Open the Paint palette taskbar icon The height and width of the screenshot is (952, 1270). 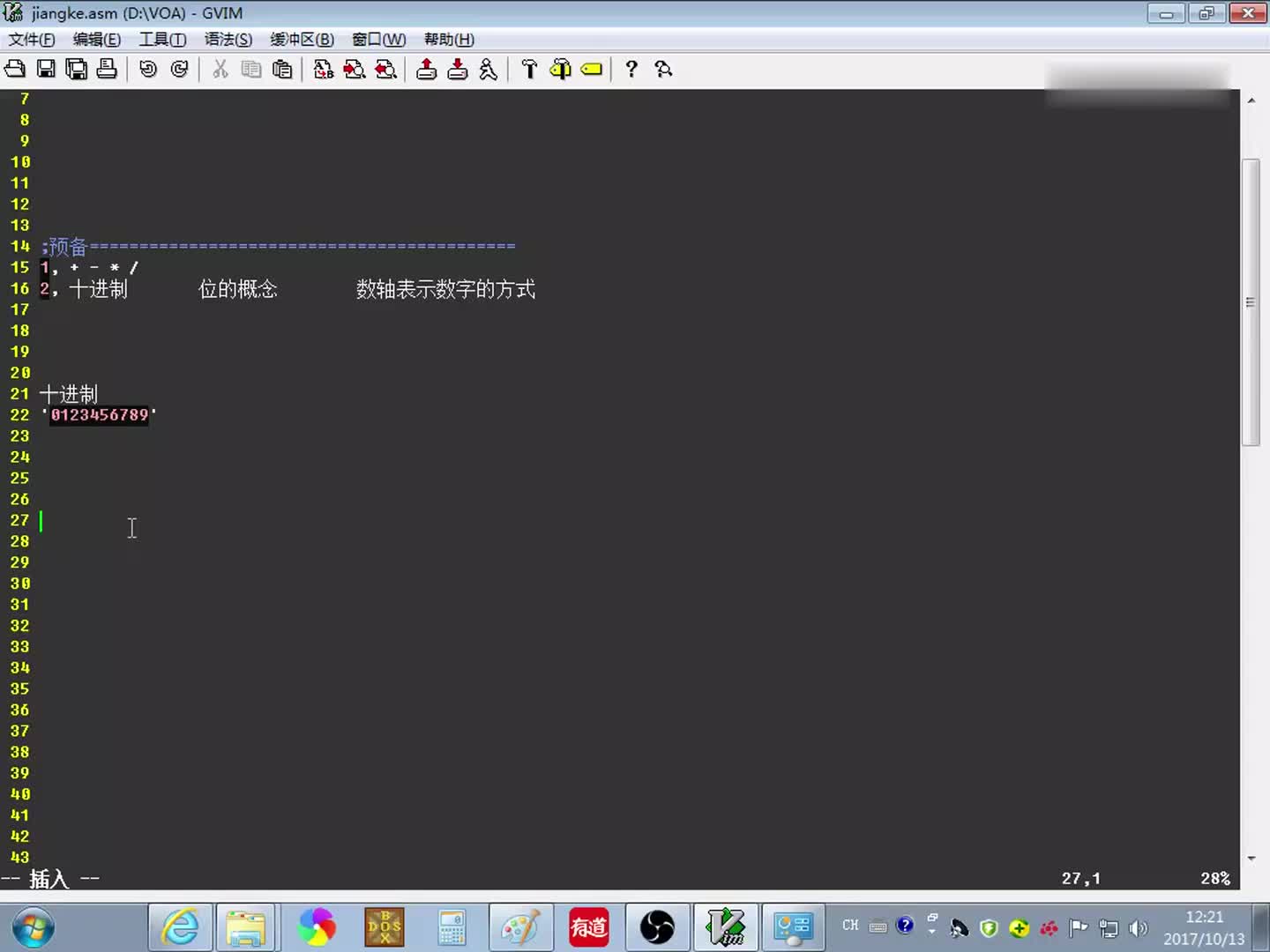[x=520, y=928]
